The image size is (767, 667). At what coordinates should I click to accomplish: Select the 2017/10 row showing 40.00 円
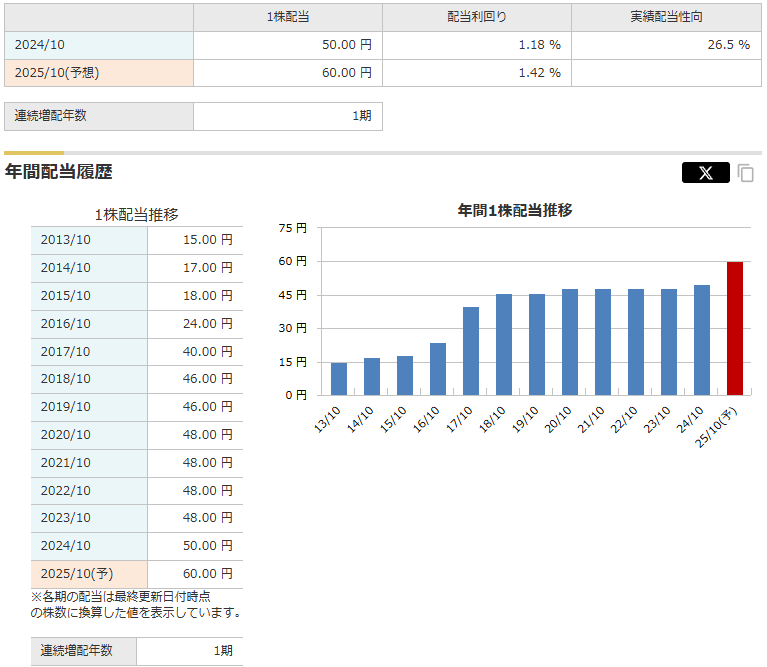(136, 352)
